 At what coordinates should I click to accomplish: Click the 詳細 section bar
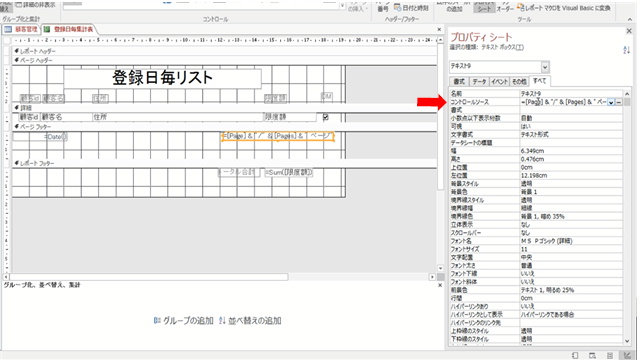point(224,108)
